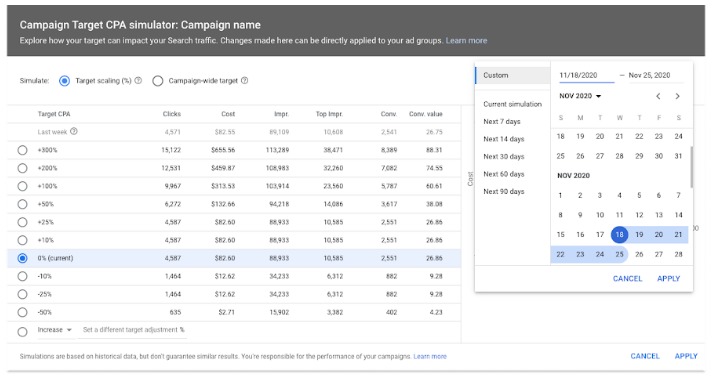Select November 28 in calendar
Screen dimensions: 713x377
(x=678, y=254)
